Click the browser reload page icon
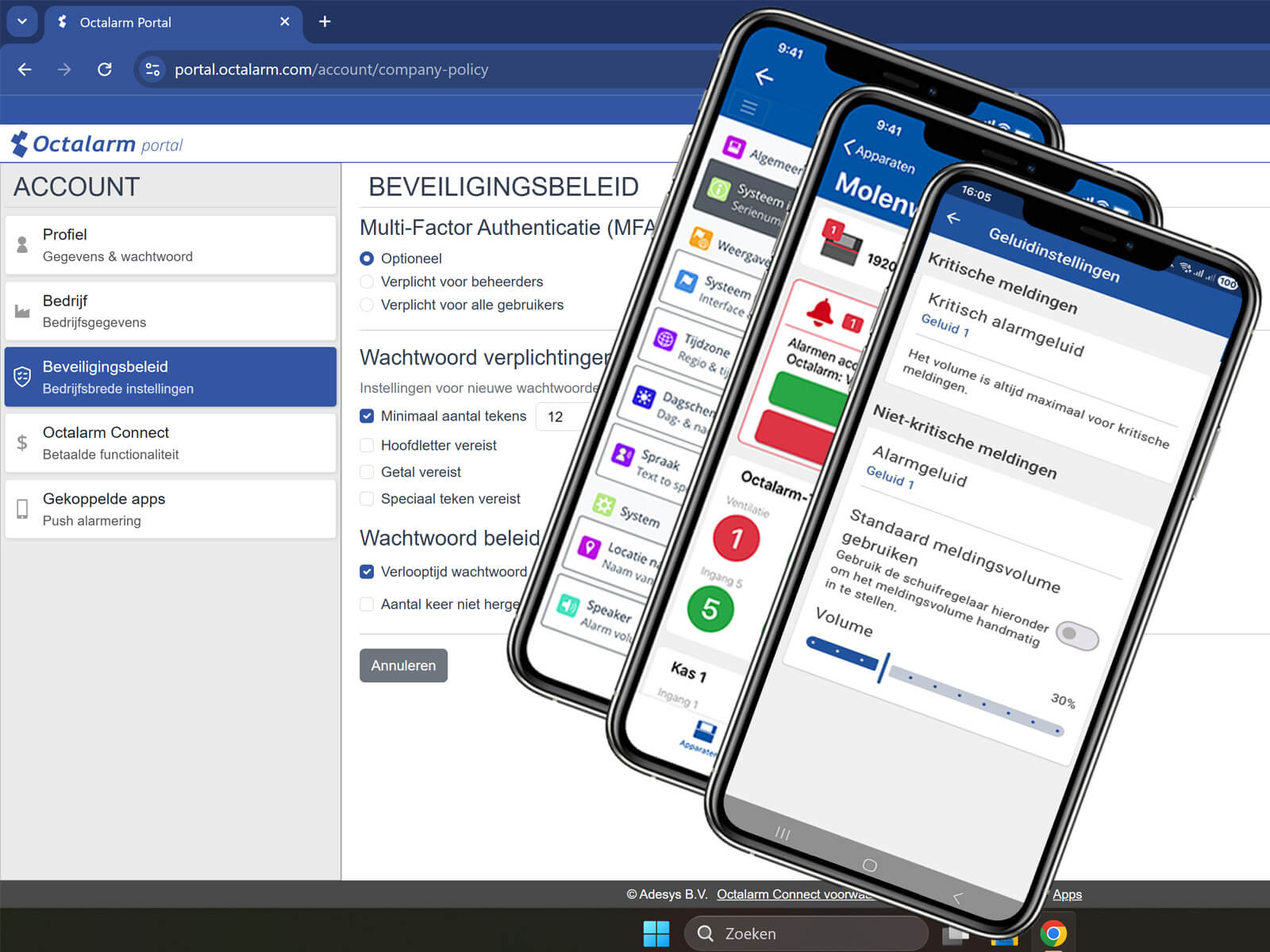This screenshot has height=952, width=1270. pyautogui.click(x=104, y=70)
